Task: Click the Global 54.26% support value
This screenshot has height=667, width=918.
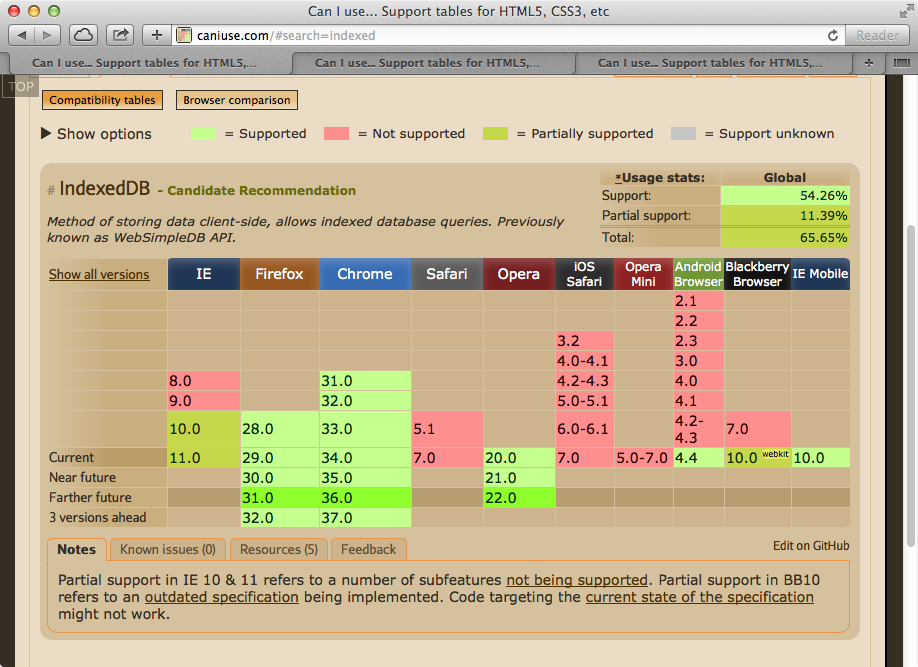Action: [x=785, y=196]
